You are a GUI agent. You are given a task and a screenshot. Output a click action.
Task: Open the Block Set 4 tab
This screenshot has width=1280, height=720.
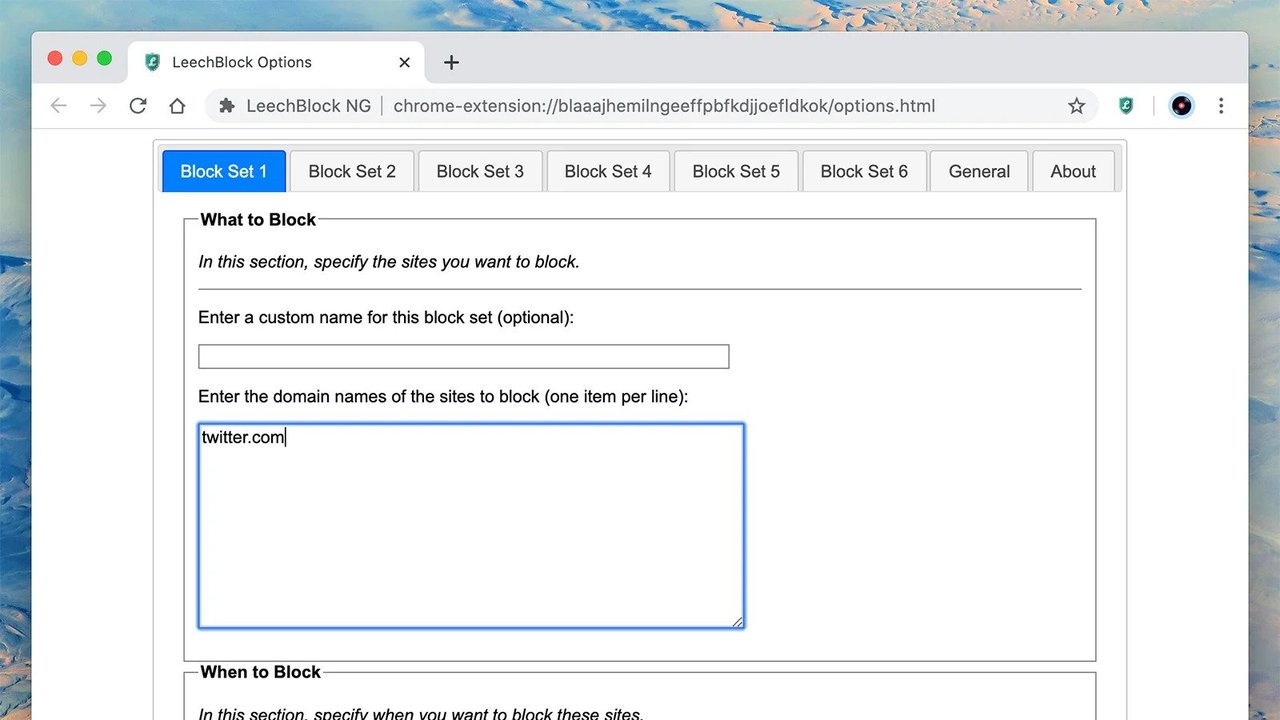(608, 171)
